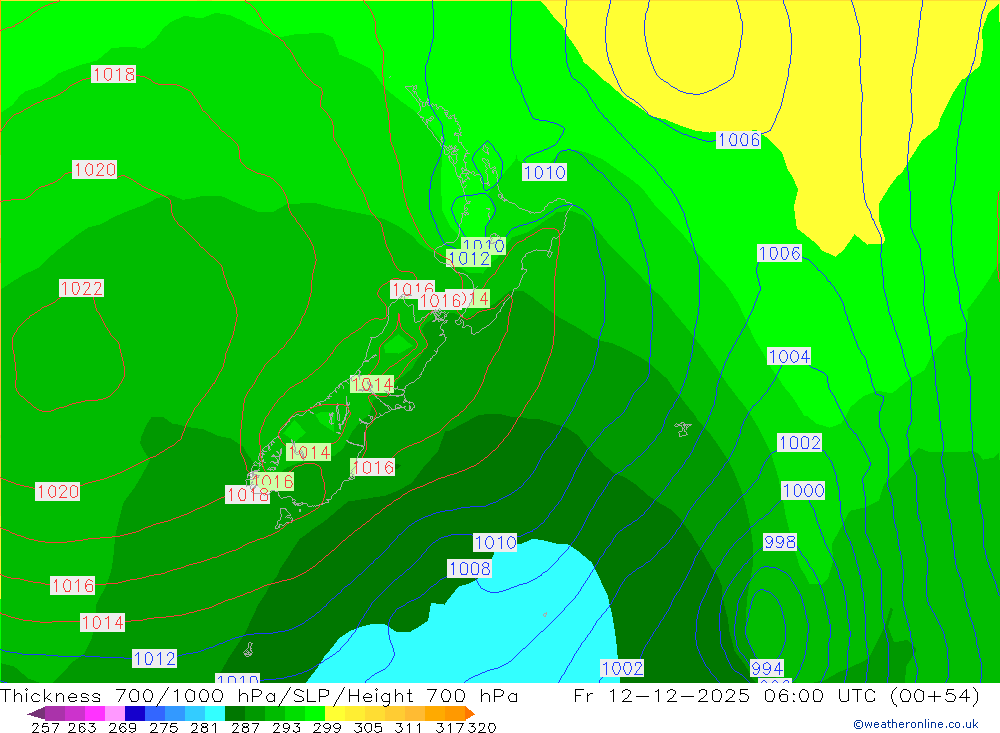
Task: Select the 1010 label just above 1008
Action: pos(495,543)
